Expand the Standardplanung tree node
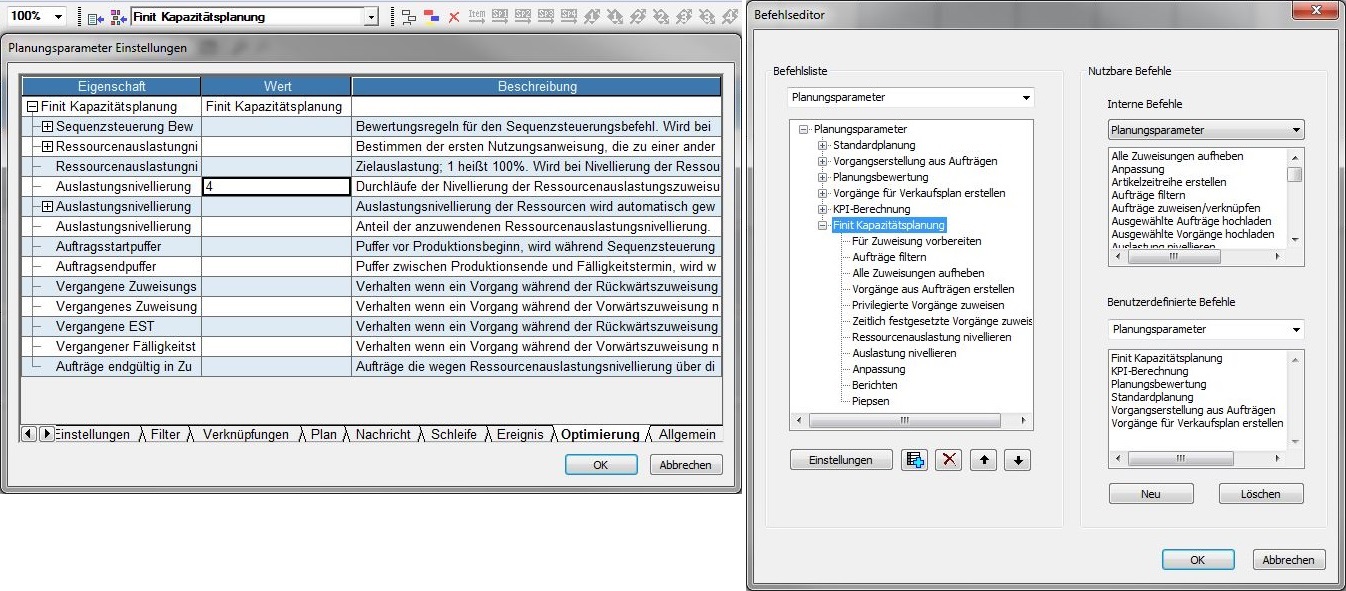 point(823,145)
